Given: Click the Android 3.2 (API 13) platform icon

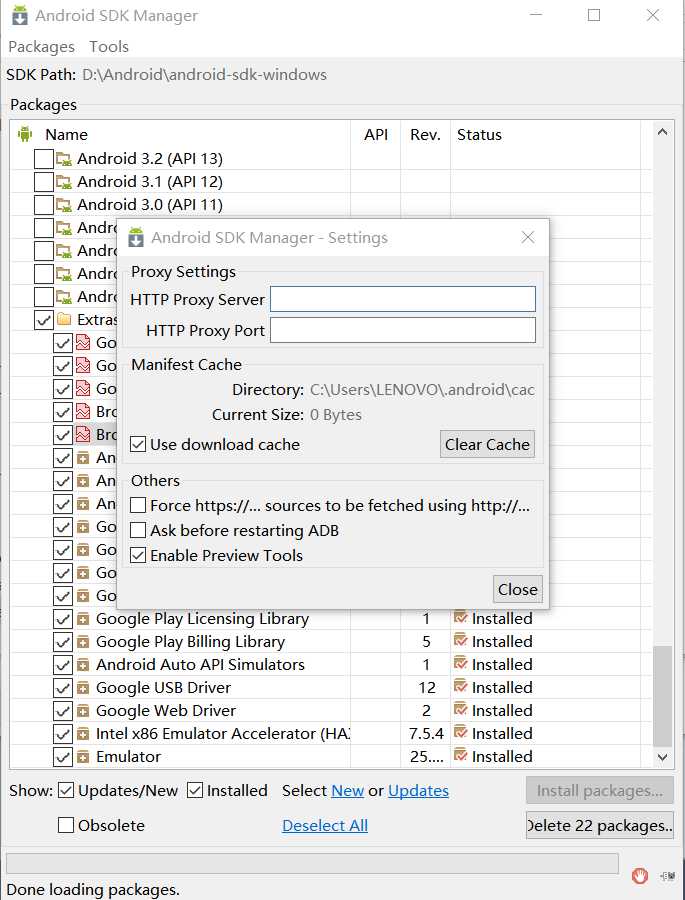Looking at the screenshot, I should (x=65, y=158).
